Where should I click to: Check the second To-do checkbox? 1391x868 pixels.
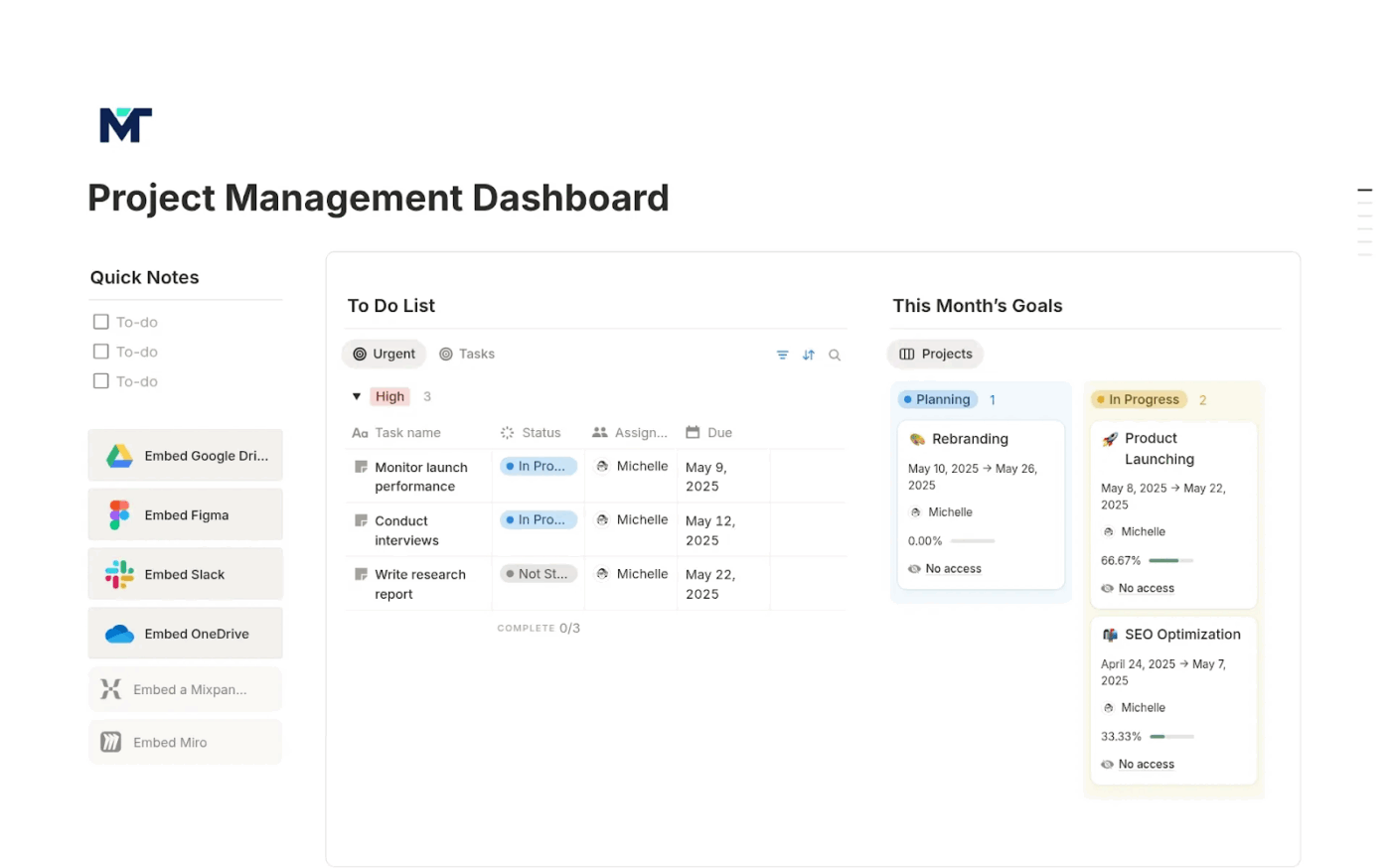tap(100, 352)
